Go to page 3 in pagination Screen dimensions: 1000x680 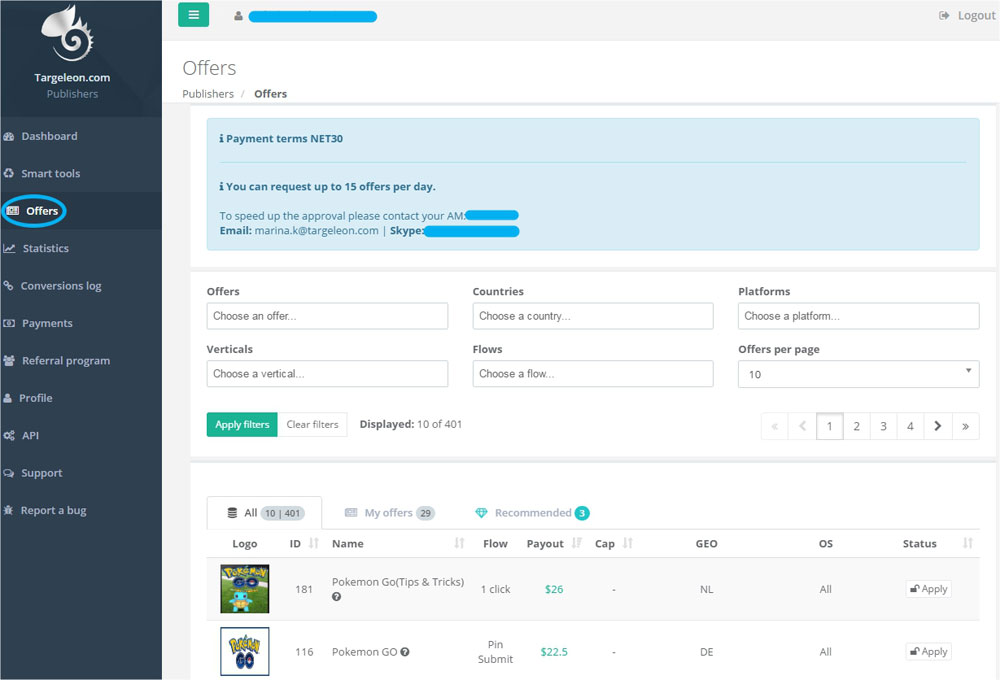(883, 426)
